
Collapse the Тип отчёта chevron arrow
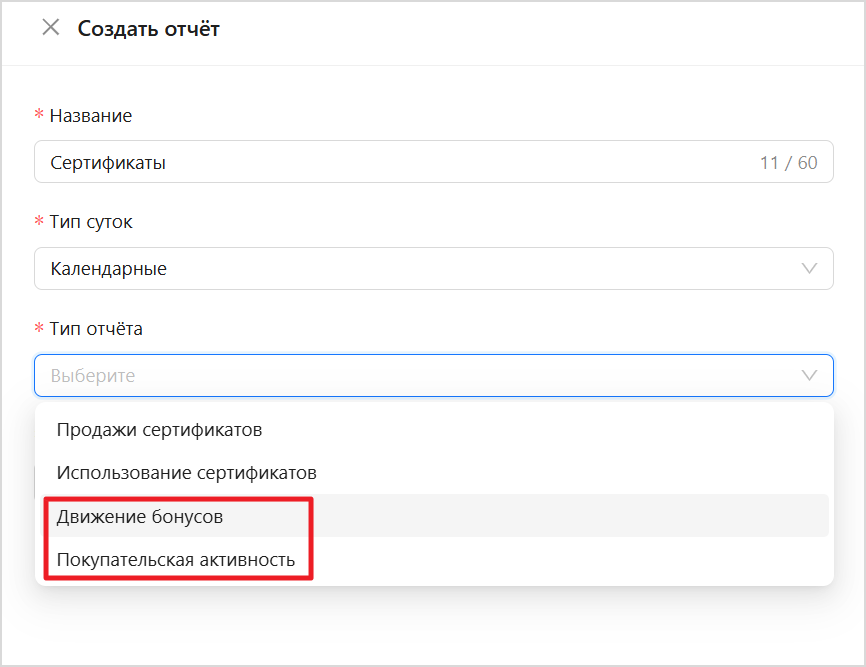(810, 376)
